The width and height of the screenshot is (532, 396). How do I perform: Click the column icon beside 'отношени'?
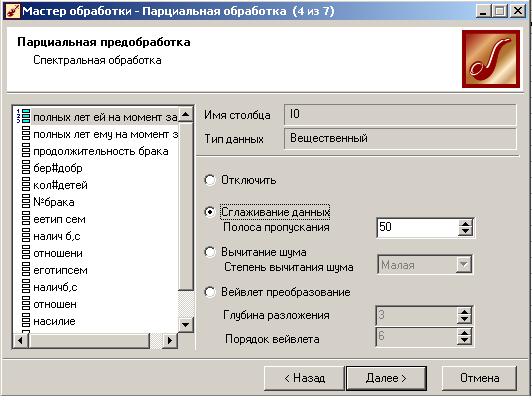tap(26, 252)
